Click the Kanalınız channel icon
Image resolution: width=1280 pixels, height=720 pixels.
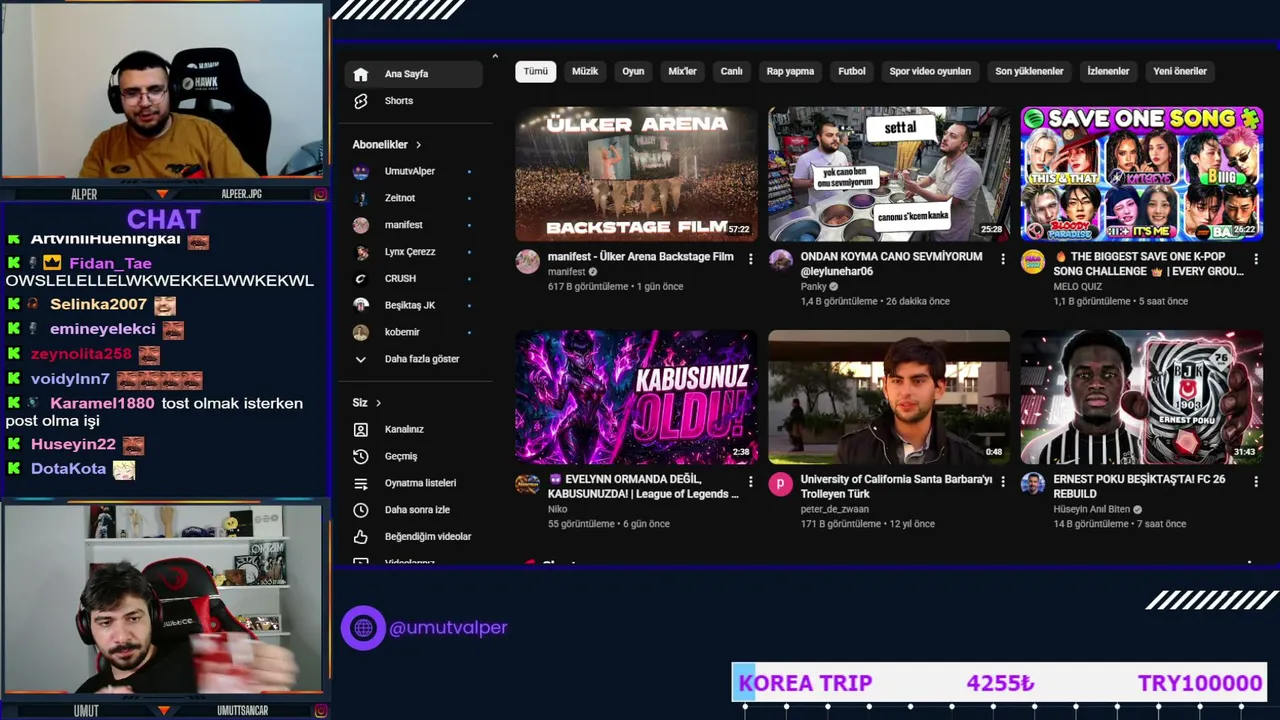[x=361, y=429]
